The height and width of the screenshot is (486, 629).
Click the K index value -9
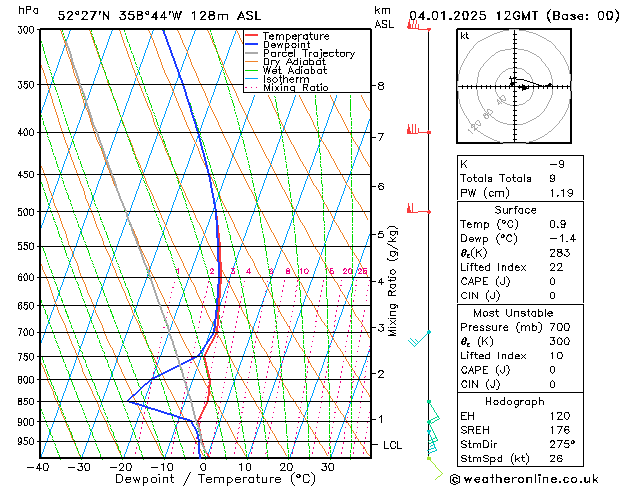click(557, 164)
